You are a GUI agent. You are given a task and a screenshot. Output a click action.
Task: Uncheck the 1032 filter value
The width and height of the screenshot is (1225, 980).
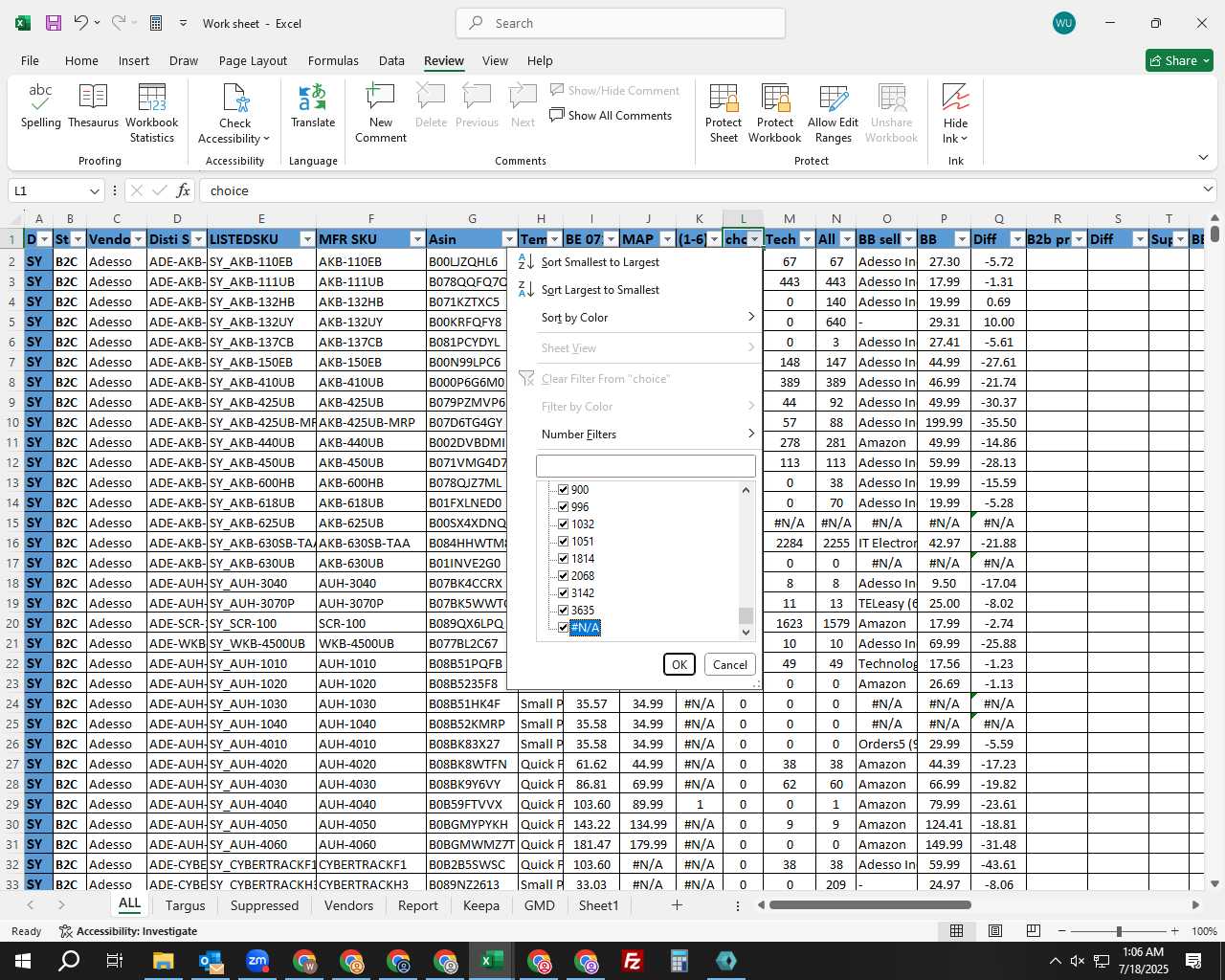tap(564, 523)
